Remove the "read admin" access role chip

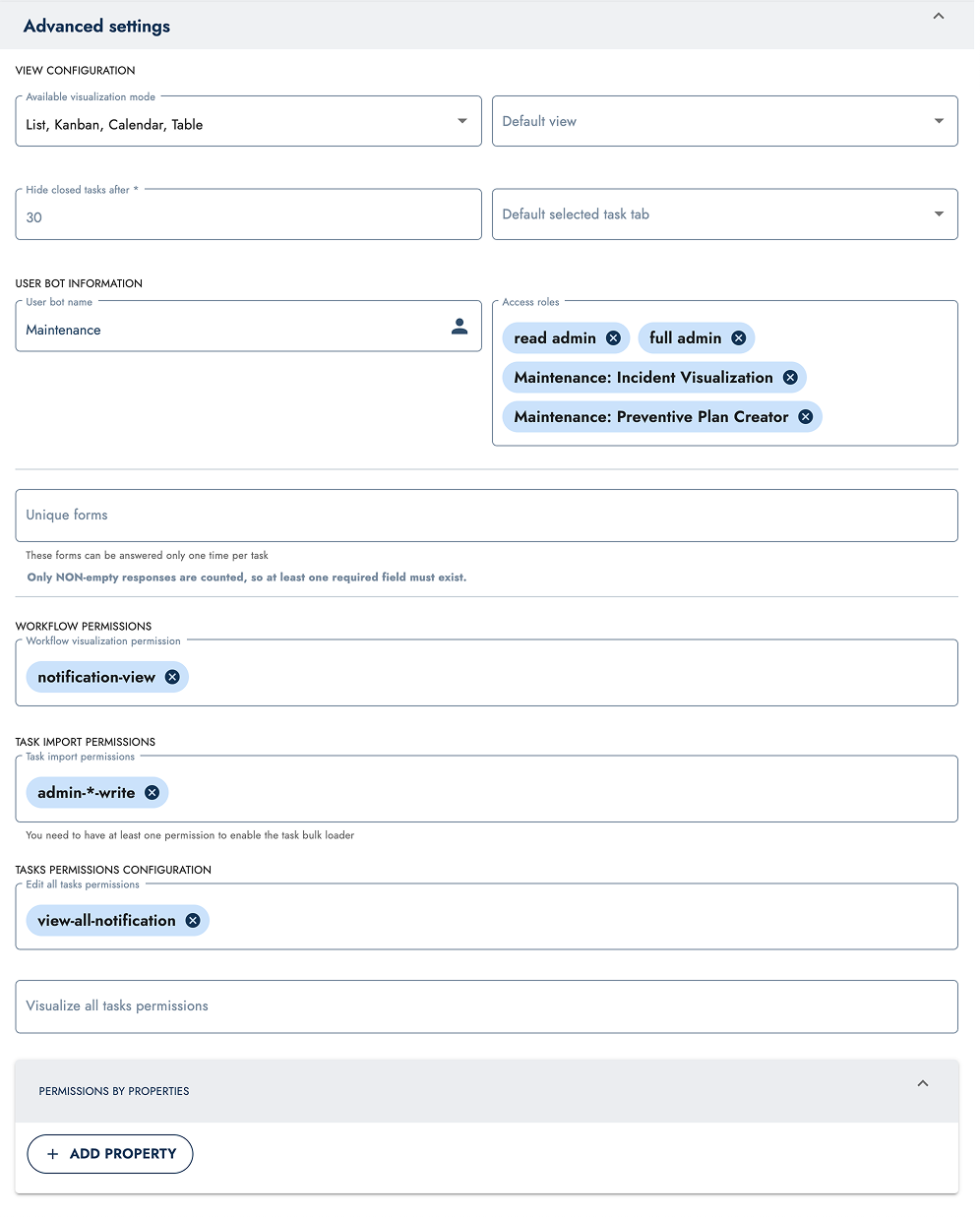614,337
